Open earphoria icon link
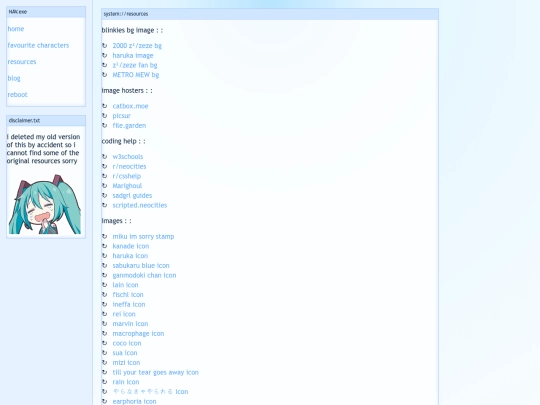Viewport: 540px width, 405px height. 134,402
